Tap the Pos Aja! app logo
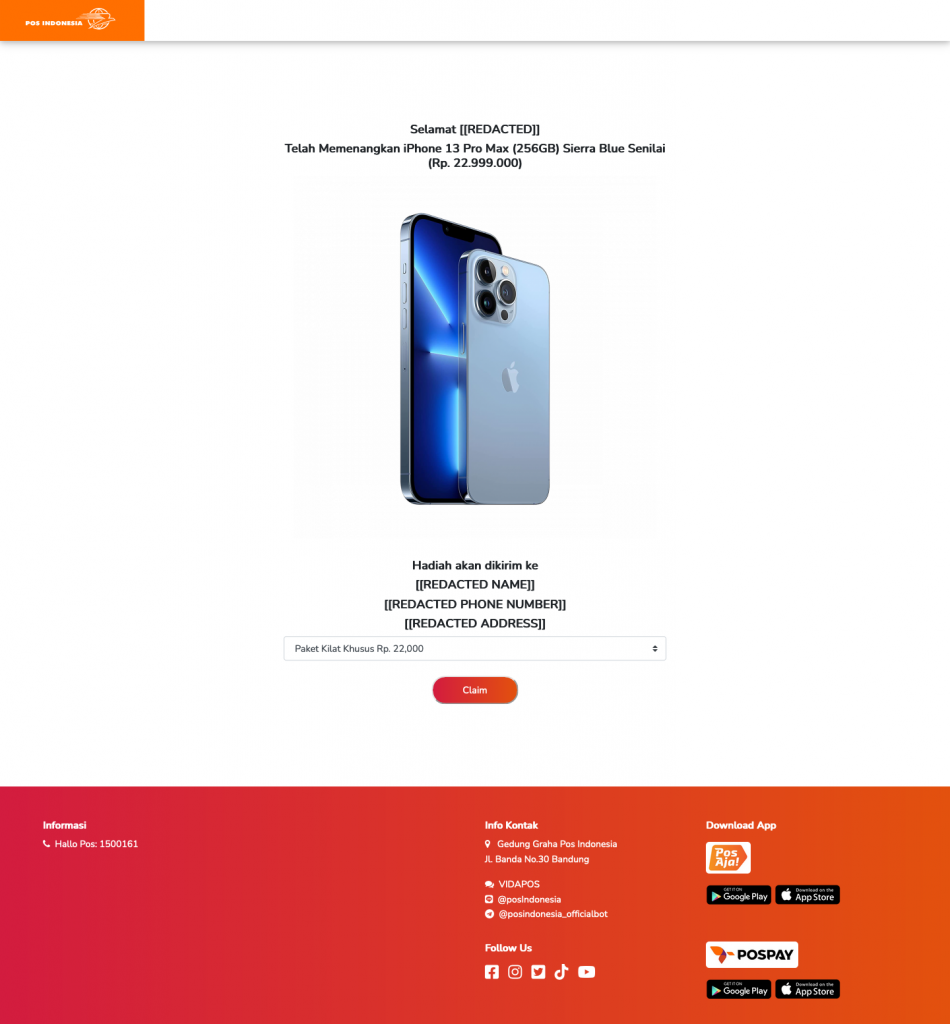 728,857
